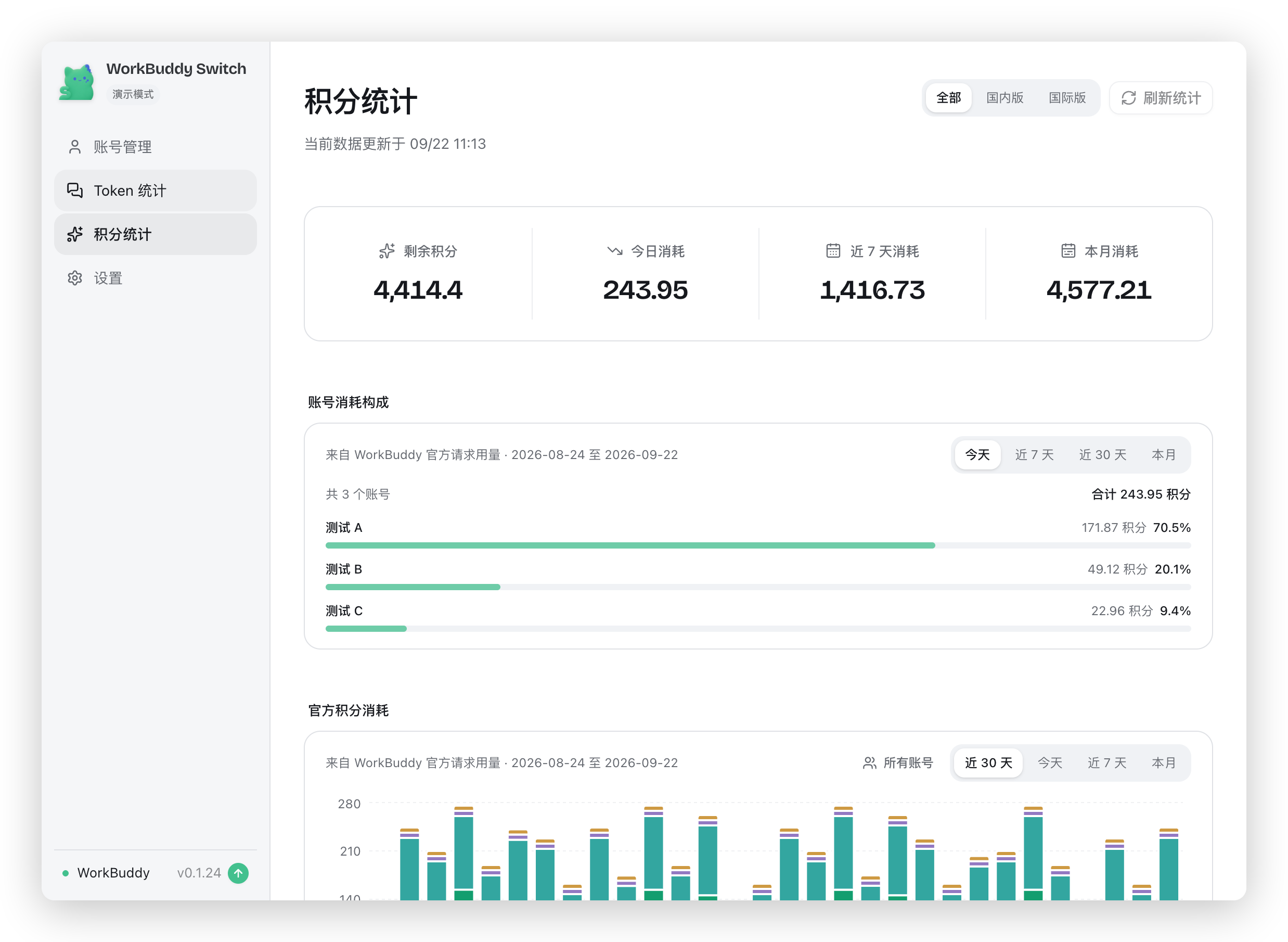The image size is (1288, 942).
Task: Click the 9.4% percentage value
Action: [1175, 612]
